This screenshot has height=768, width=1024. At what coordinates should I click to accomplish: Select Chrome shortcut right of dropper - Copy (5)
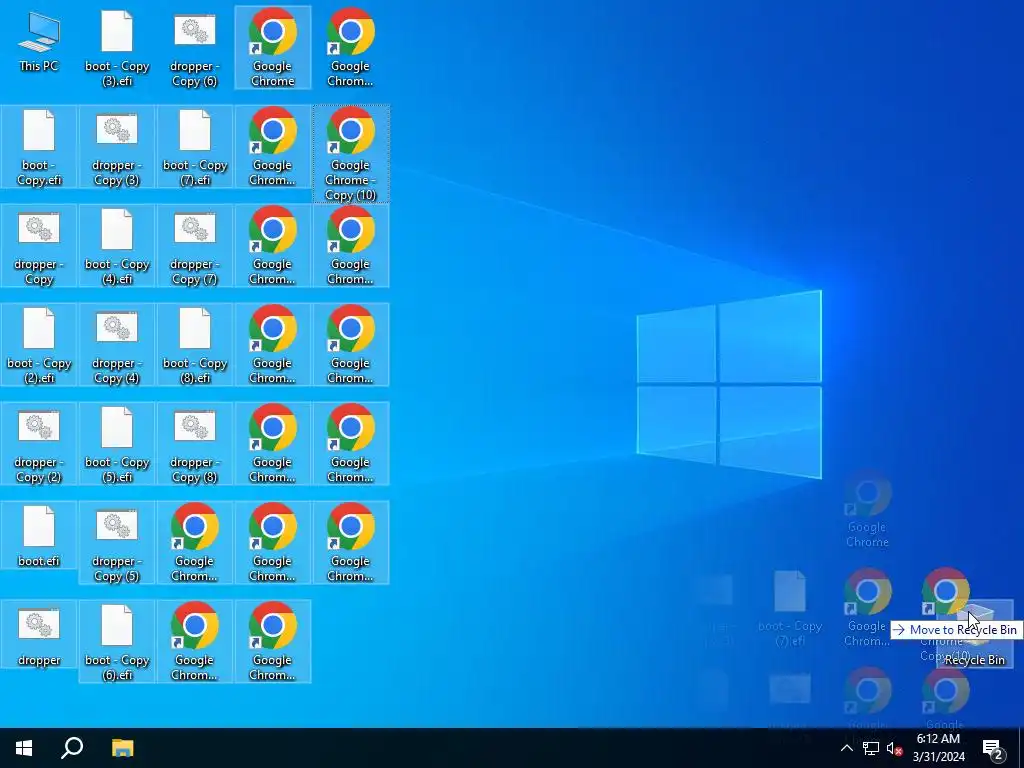point(195,543)
